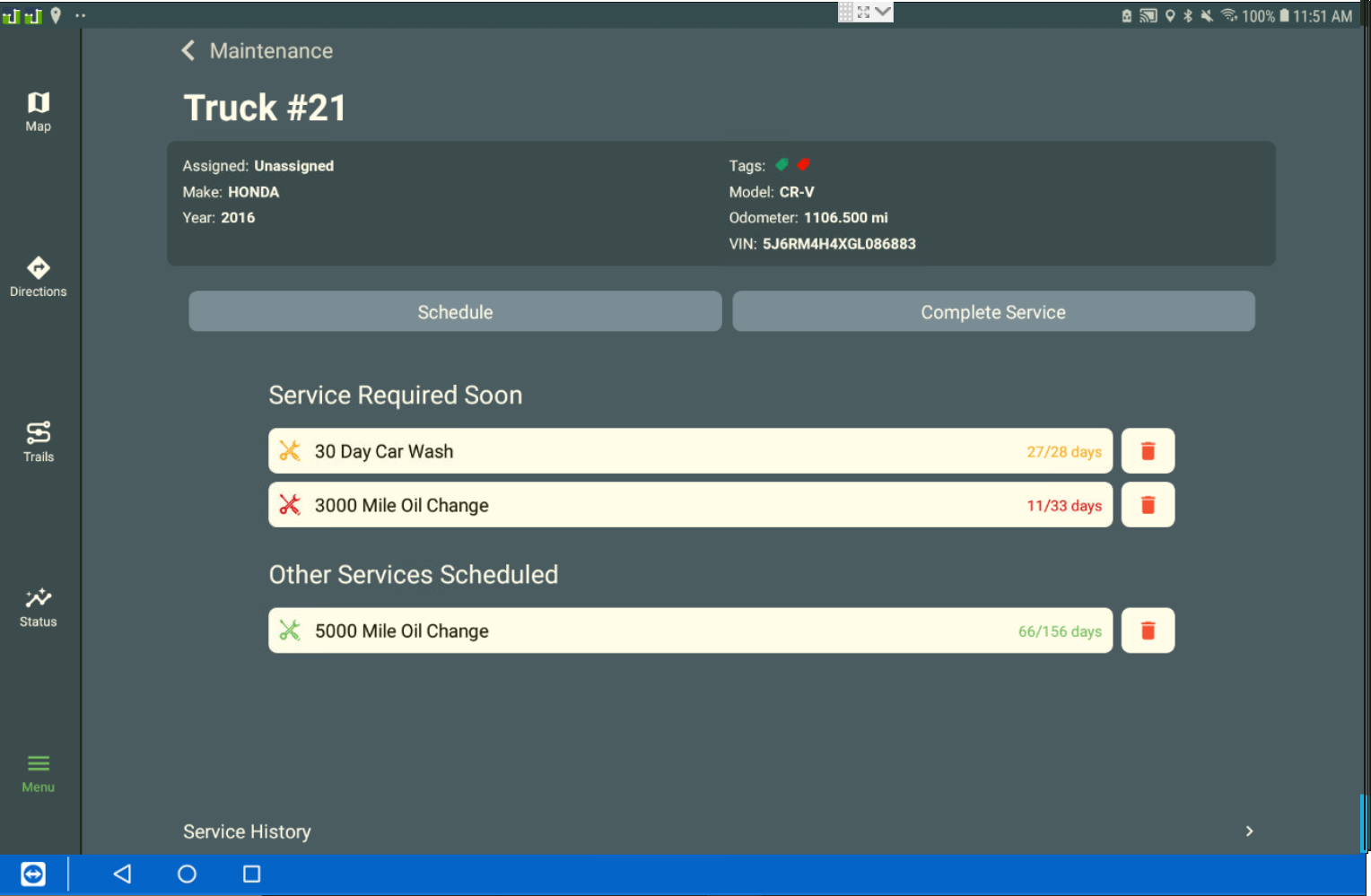This screenshot has width=1371, height=896.
Task: Open the Status section
Action: coord(38,607)
